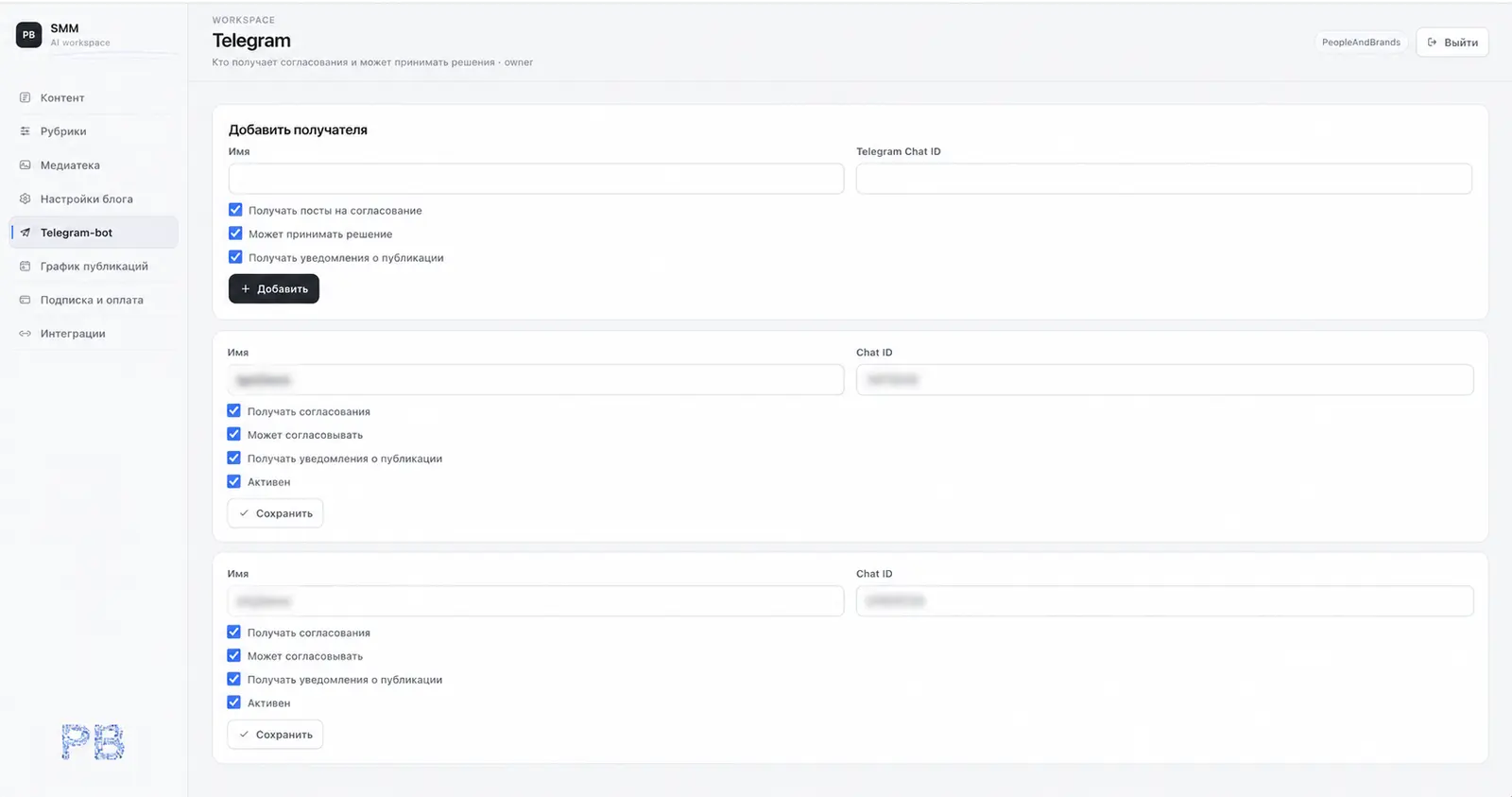Viewport: 1512px width, 797px height.
Task: Click first saved recipient's Имя field
Action: [536, 380]
